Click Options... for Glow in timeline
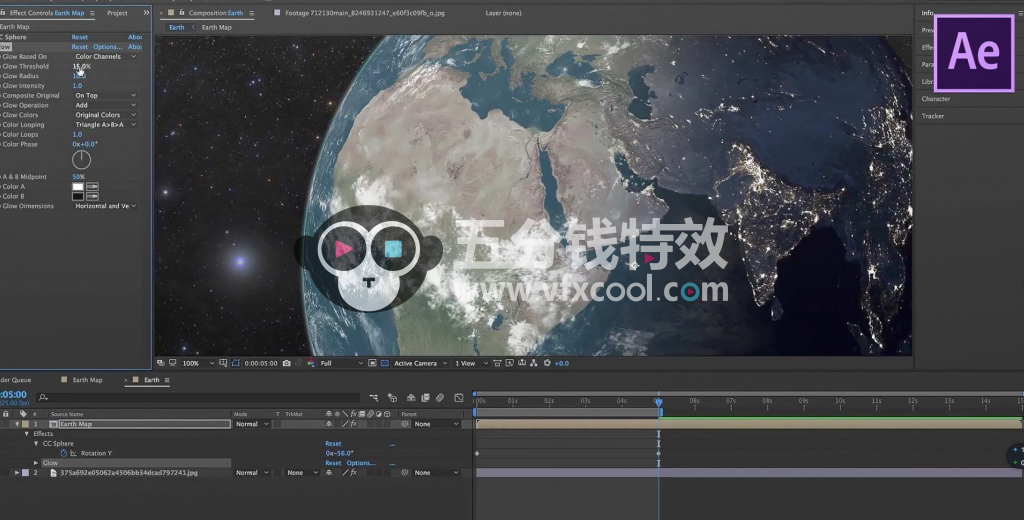Image resolution: width=1024 pixels, height=520 pixels. click(361, 463)
